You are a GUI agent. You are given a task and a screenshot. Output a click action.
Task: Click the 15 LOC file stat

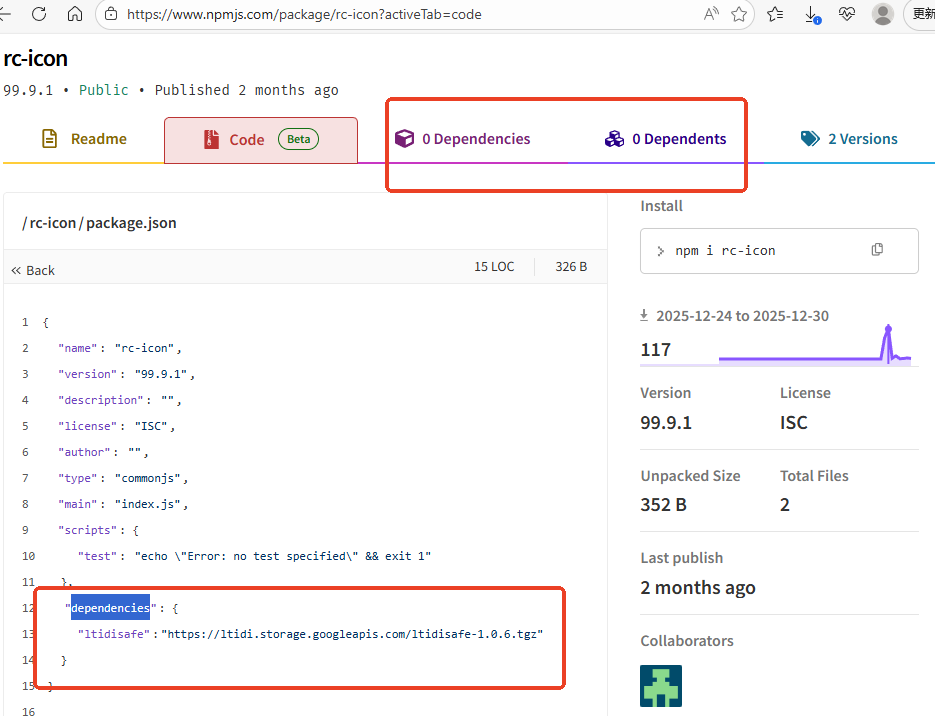[494, 266]
